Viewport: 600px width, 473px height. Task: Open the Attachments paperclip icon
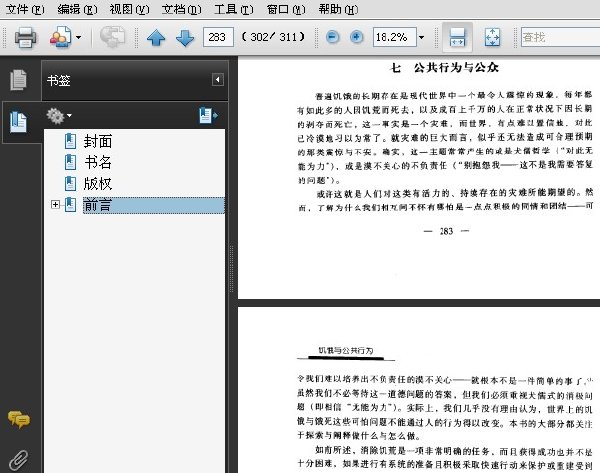tap(18, 460)
